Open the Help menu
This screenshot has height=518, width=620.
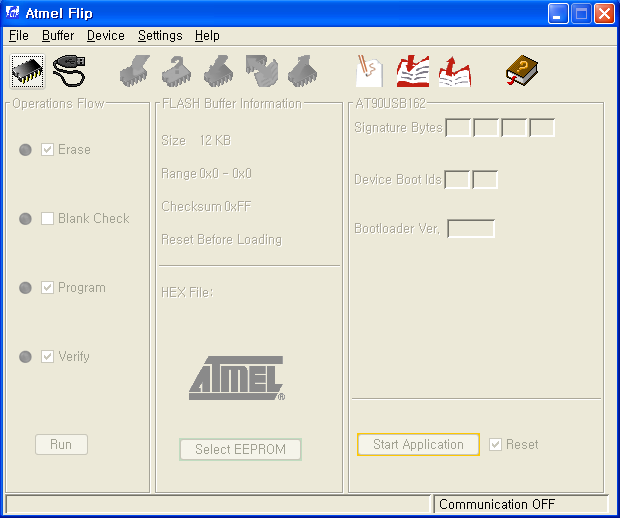[x=207, y=36]
